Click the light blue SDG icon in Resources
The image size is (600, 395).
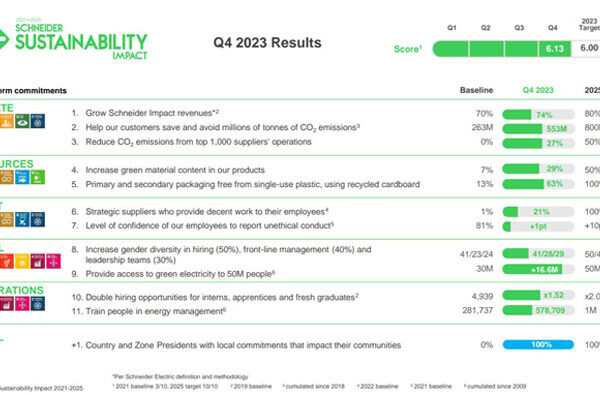click(22, 177)
